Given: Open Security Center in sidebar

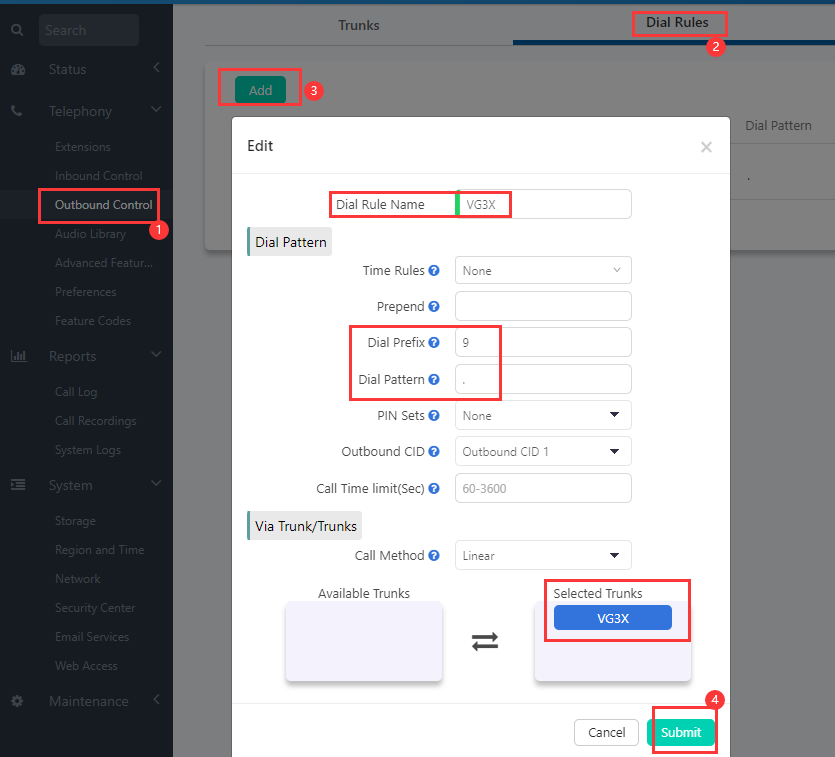Looking at the screenshot, I should coord(95,608).
